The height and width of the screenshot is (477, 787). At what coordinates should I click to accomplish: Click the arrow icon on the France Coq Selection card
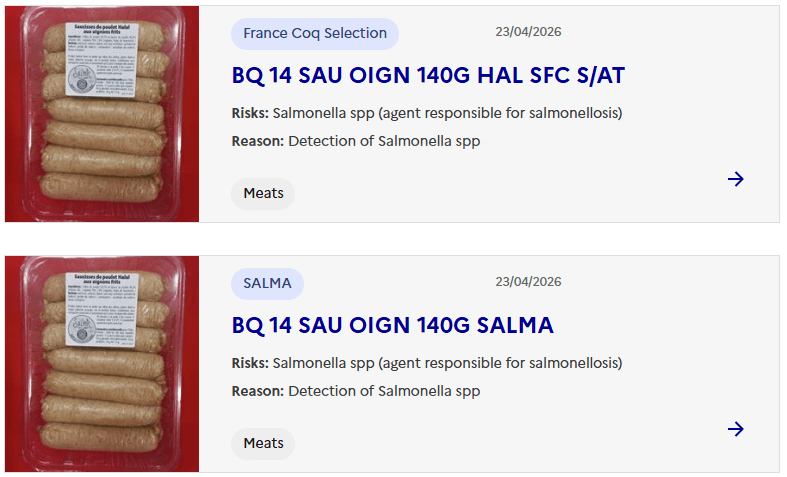736,179
